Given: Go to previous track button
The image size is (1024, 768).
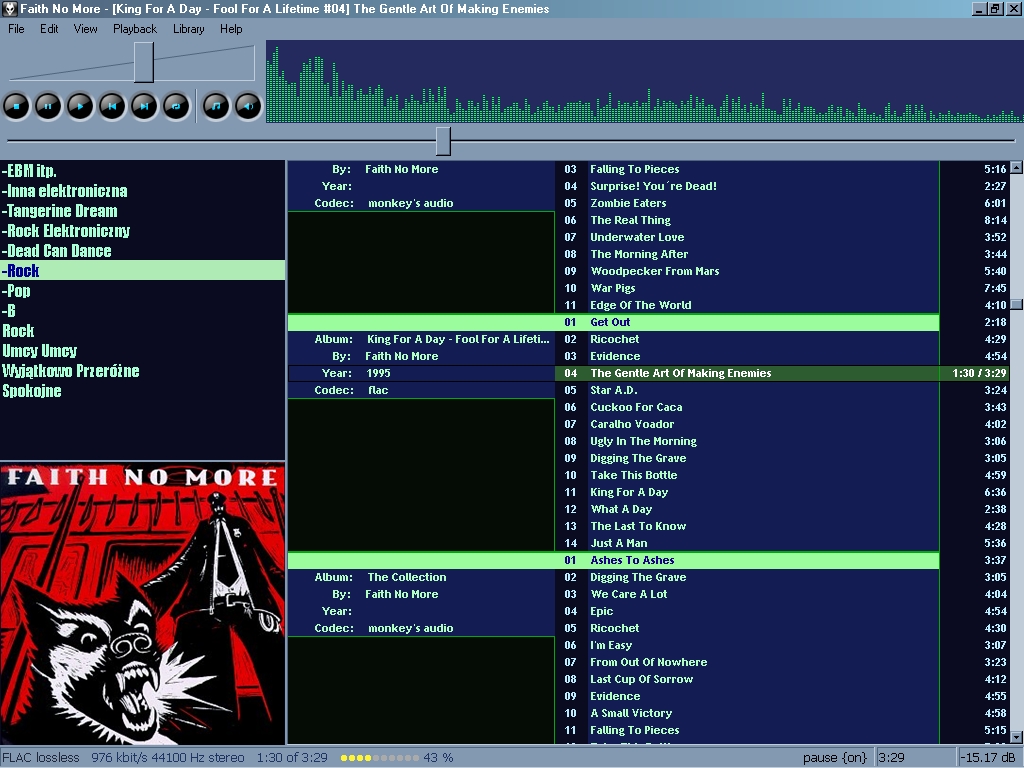Looking at the screenshot, I should point(112,106).
